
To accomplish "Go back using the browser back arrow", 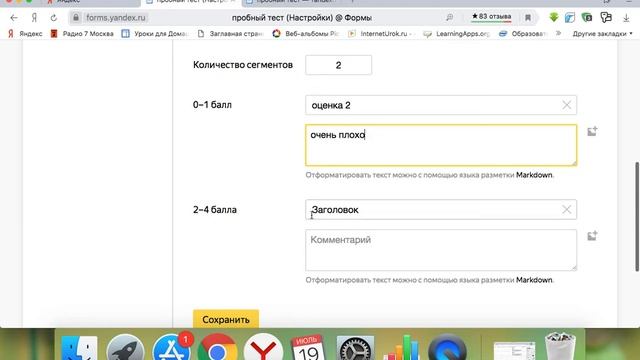I will click(x=14, y=18).
